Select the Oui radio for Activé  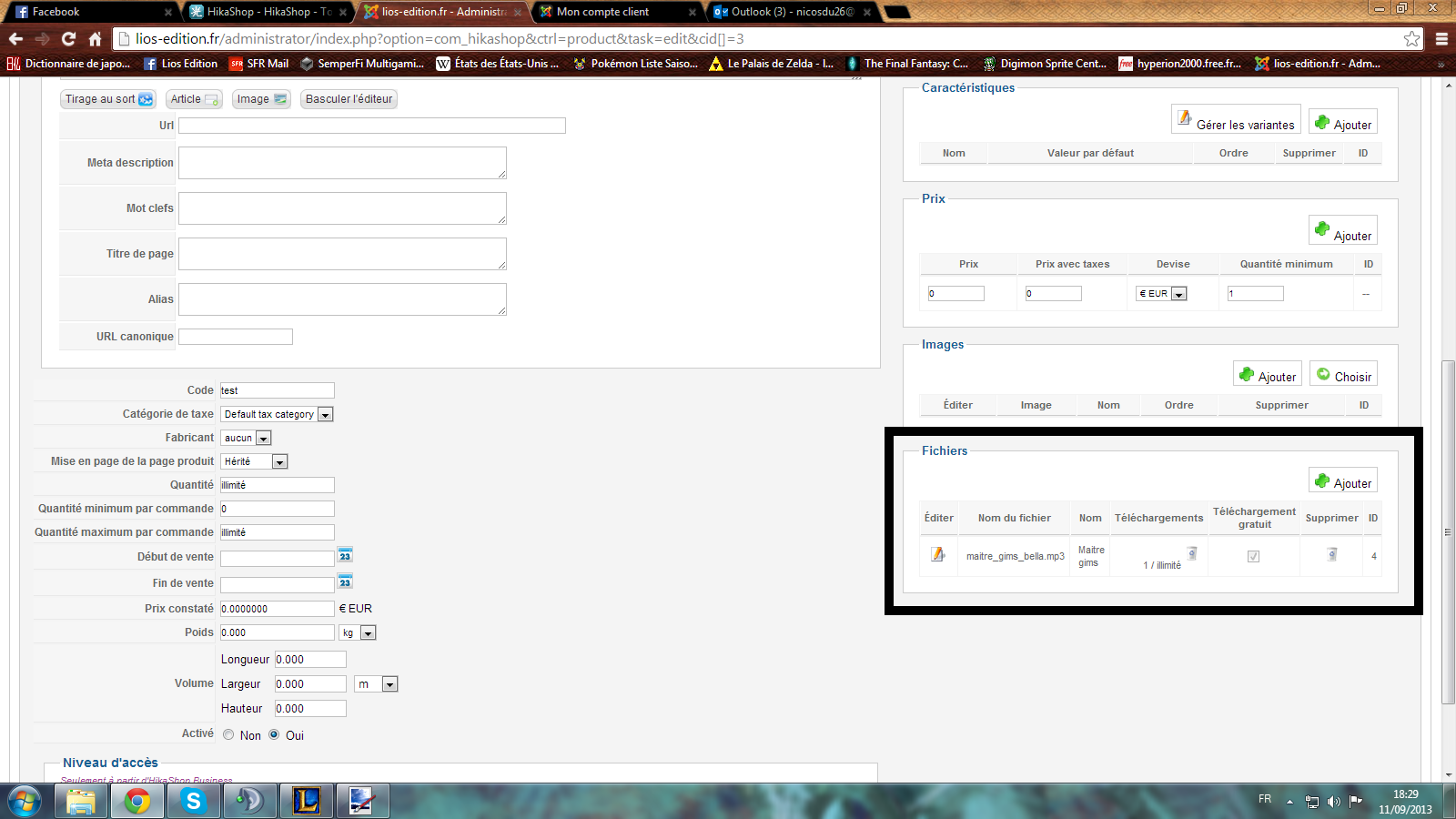[274, 734]
